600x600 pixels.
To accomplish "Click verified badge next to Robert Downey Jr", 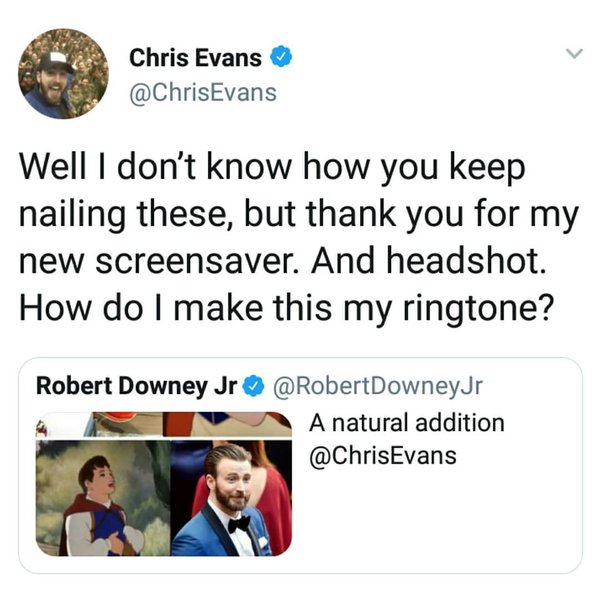I will pos(254,386).
